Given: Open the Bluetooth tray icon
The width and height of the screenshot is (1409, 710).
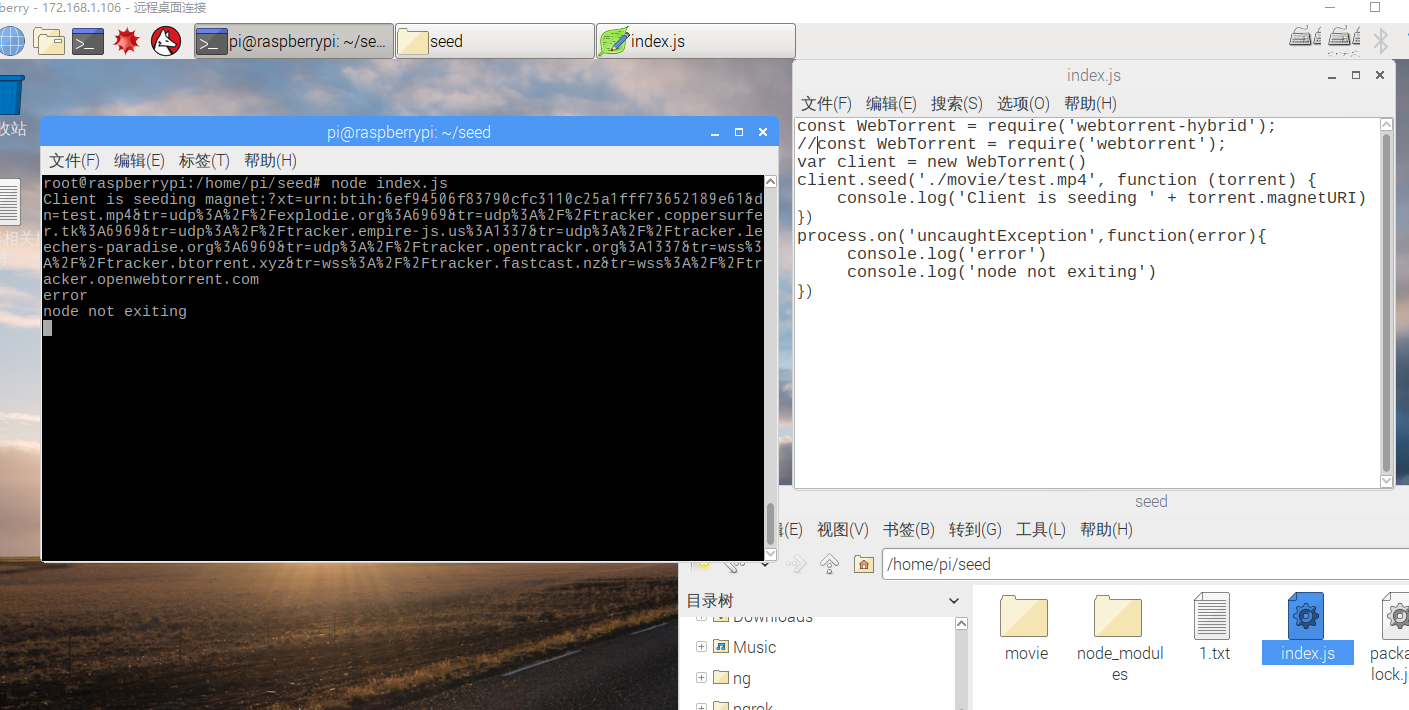Looking at the screenshot, I should (1381, 40).
